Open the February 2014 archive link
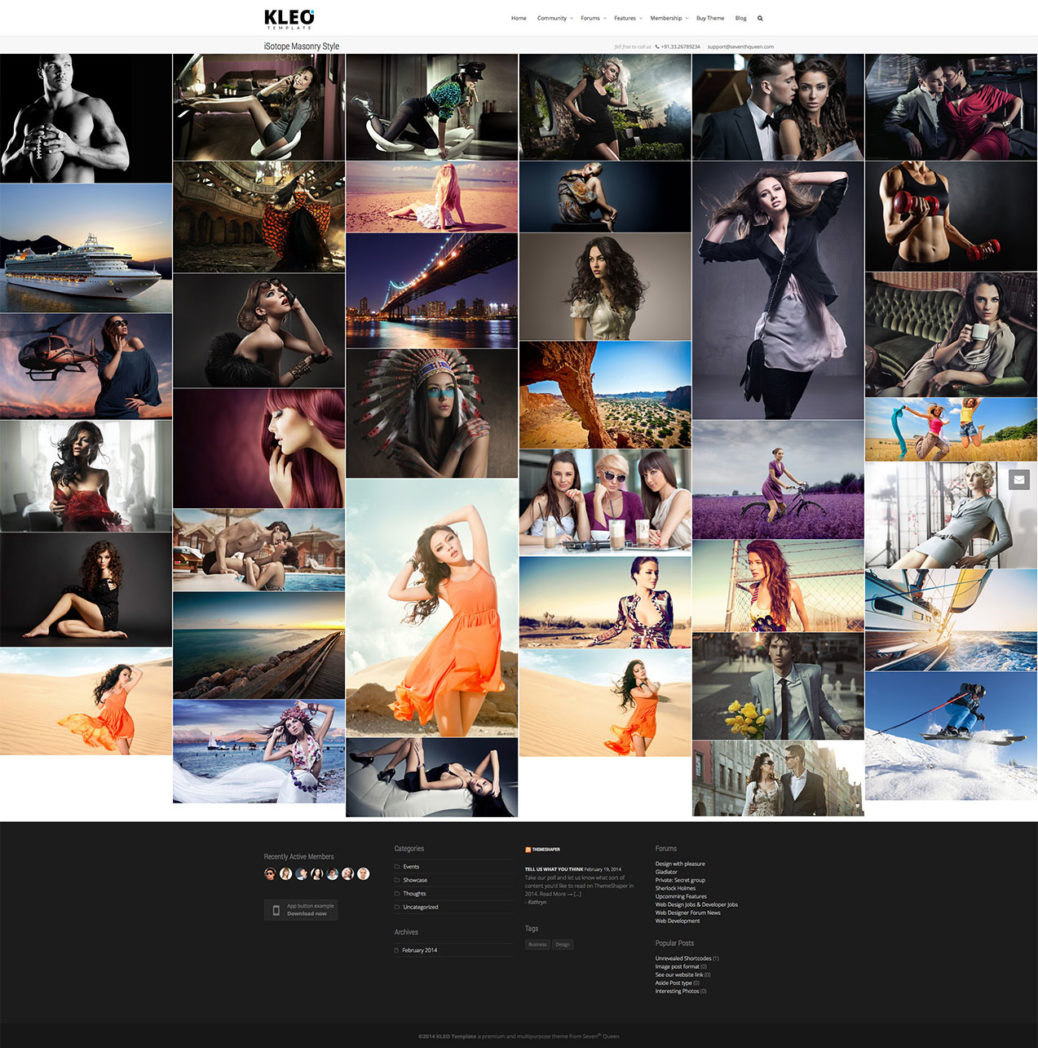The image size is (1038, 1048). [419, 950]
